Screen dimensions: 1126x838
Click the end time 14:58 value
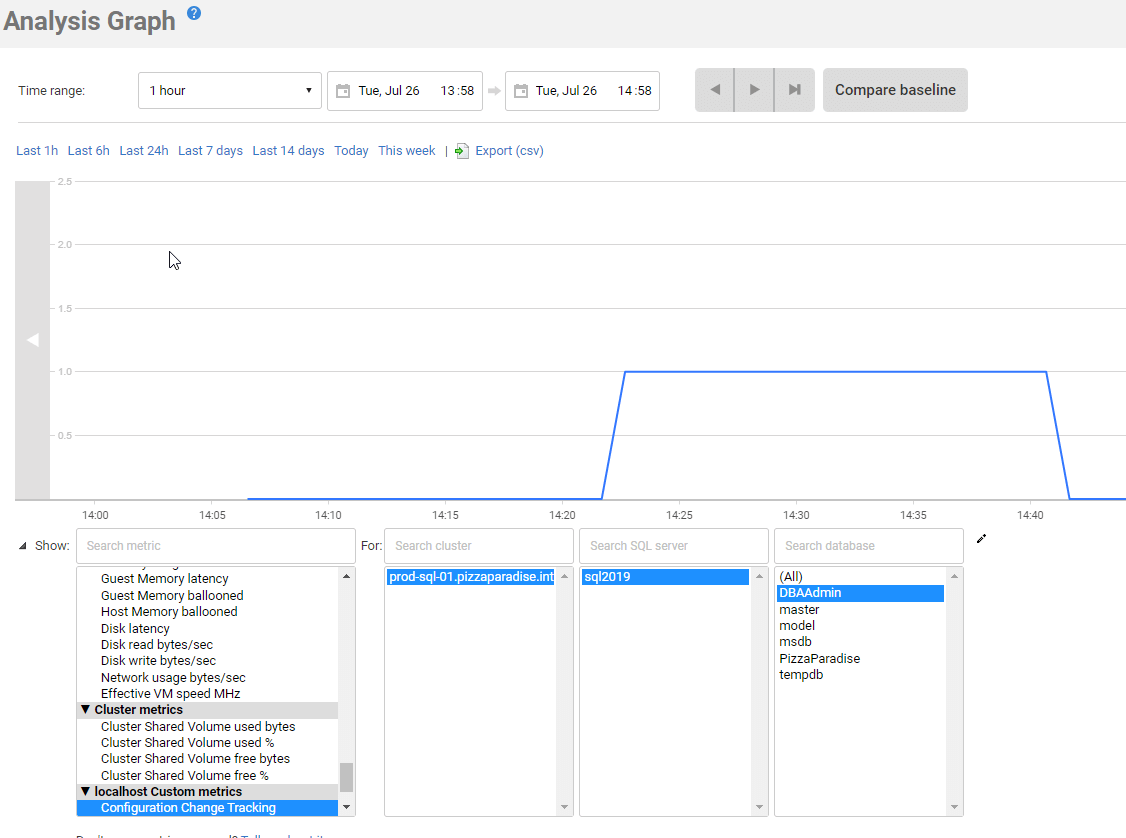[x=635, y=90]
